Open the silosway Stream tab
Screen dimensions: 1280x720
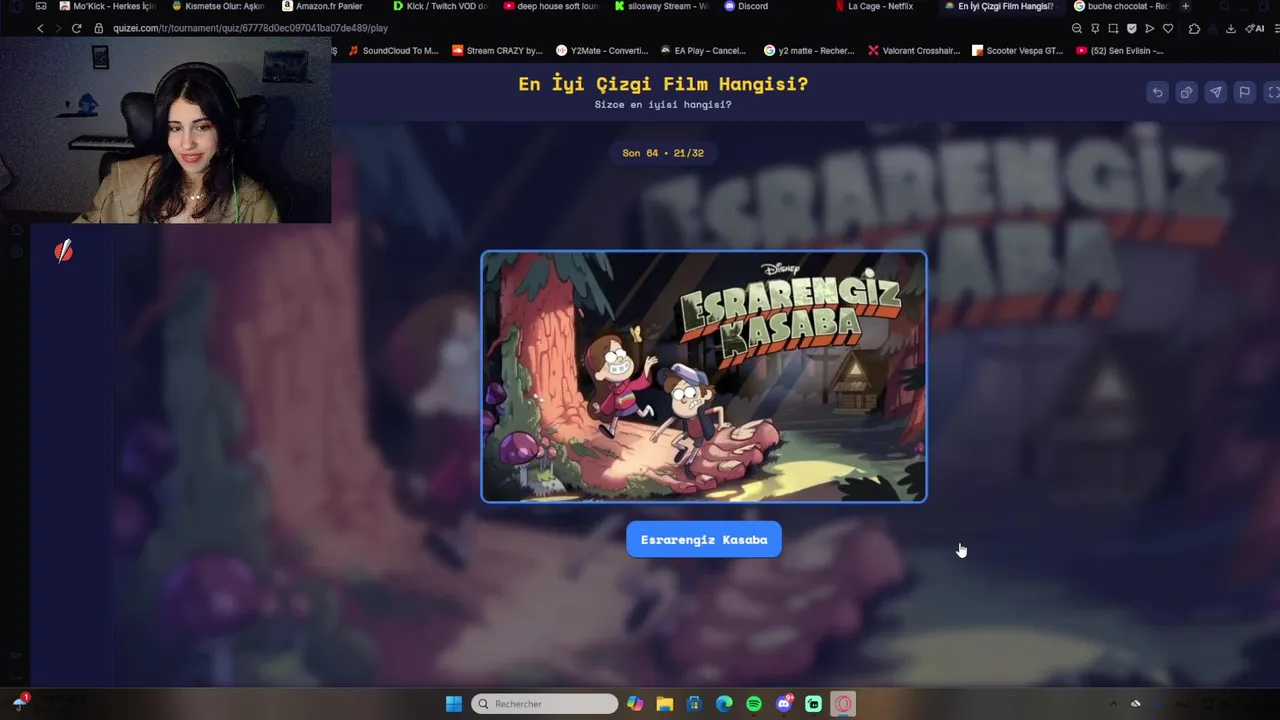click(662, 6)
